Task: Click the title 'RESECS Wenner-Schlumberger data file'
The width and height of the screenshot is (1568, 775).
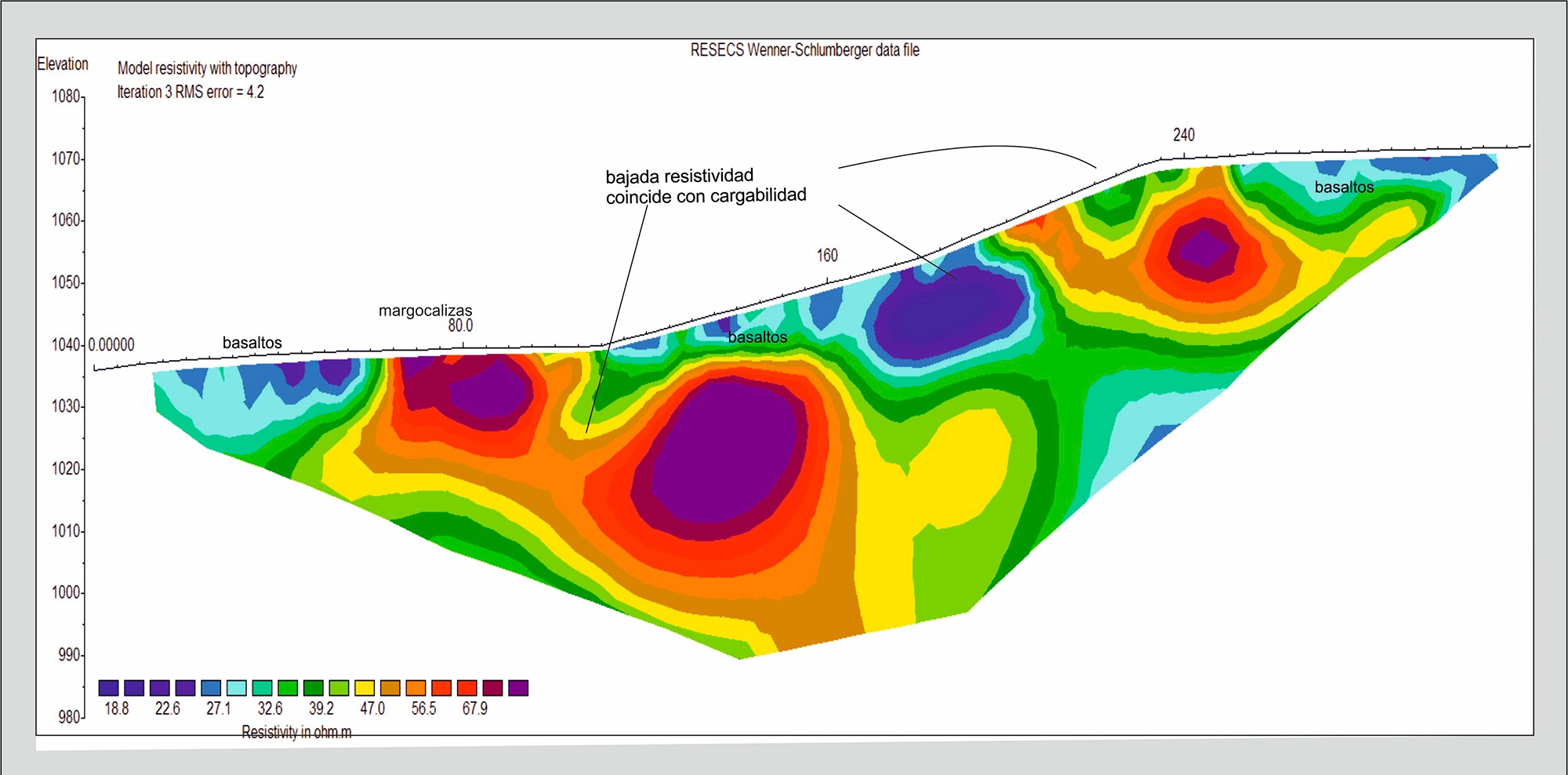Action: point(804,50)
